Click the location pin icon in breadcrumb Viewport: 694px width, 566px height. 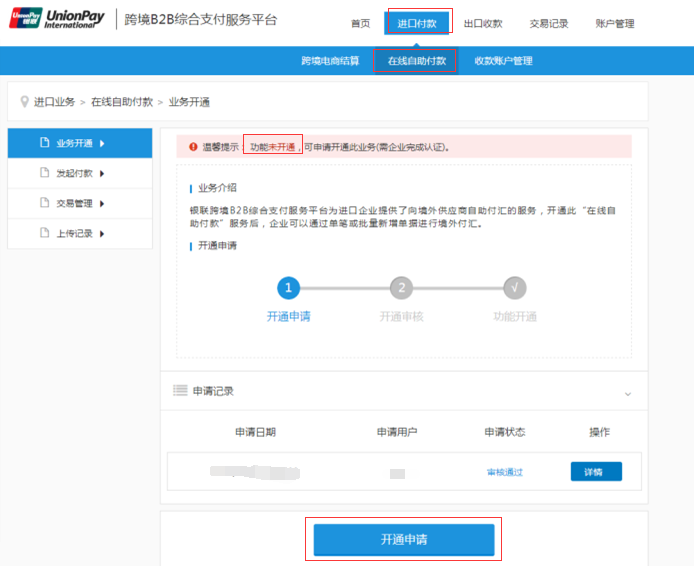[25, 102]
